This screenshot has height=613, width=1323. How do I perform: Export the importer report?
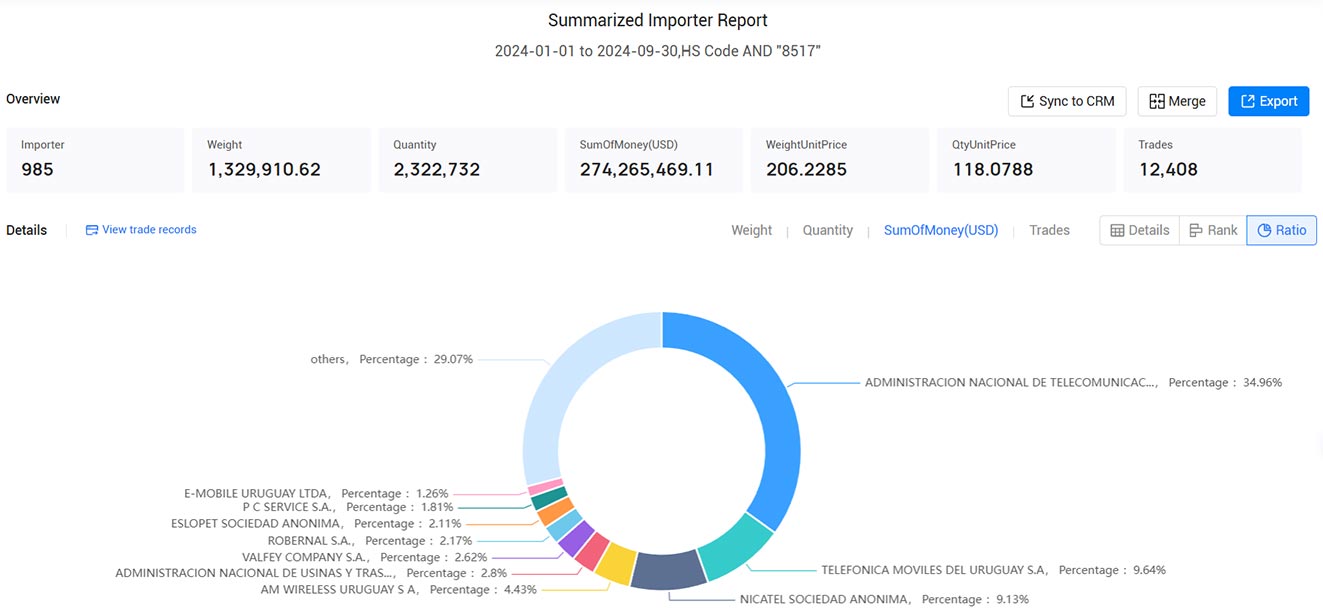pos(1268,101)
